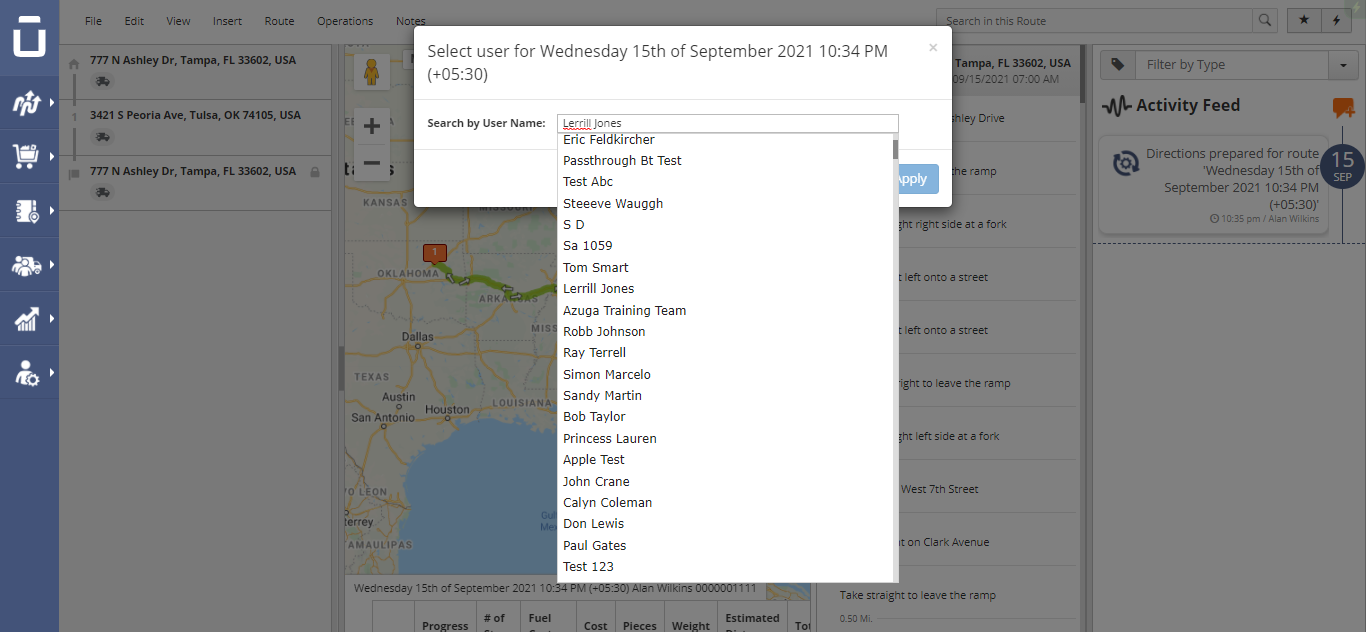Expand team settings sidebar submenu arrow
Viewport: 1366px width, 632px height.
coord(51,372)
